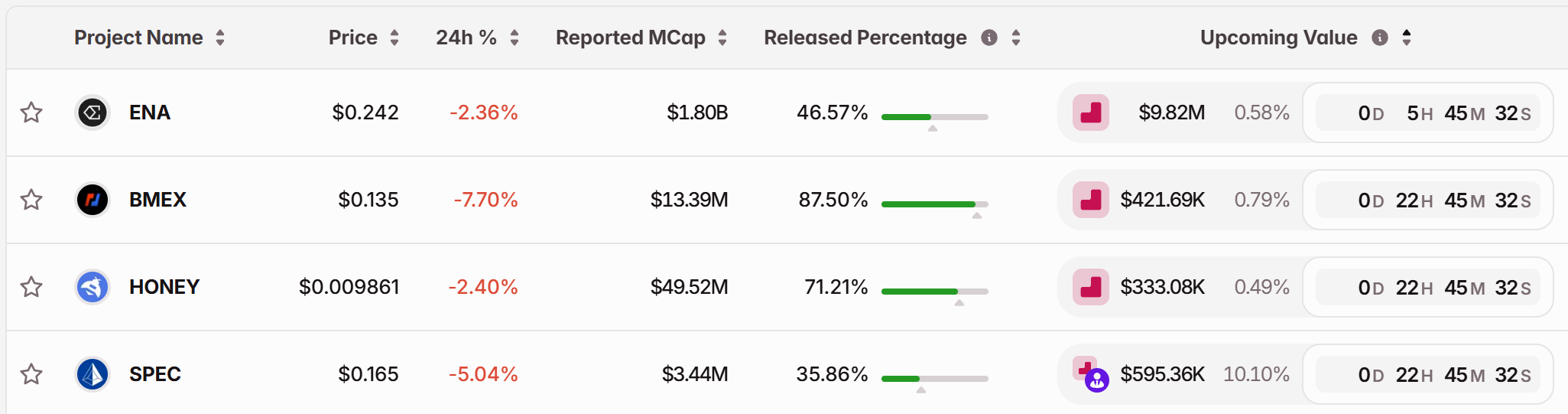Viewport: 1568px width, 414px height.
Task: Click the ENA released percentage progress bar
Action: pyautogui.click(x=934, y=117)
